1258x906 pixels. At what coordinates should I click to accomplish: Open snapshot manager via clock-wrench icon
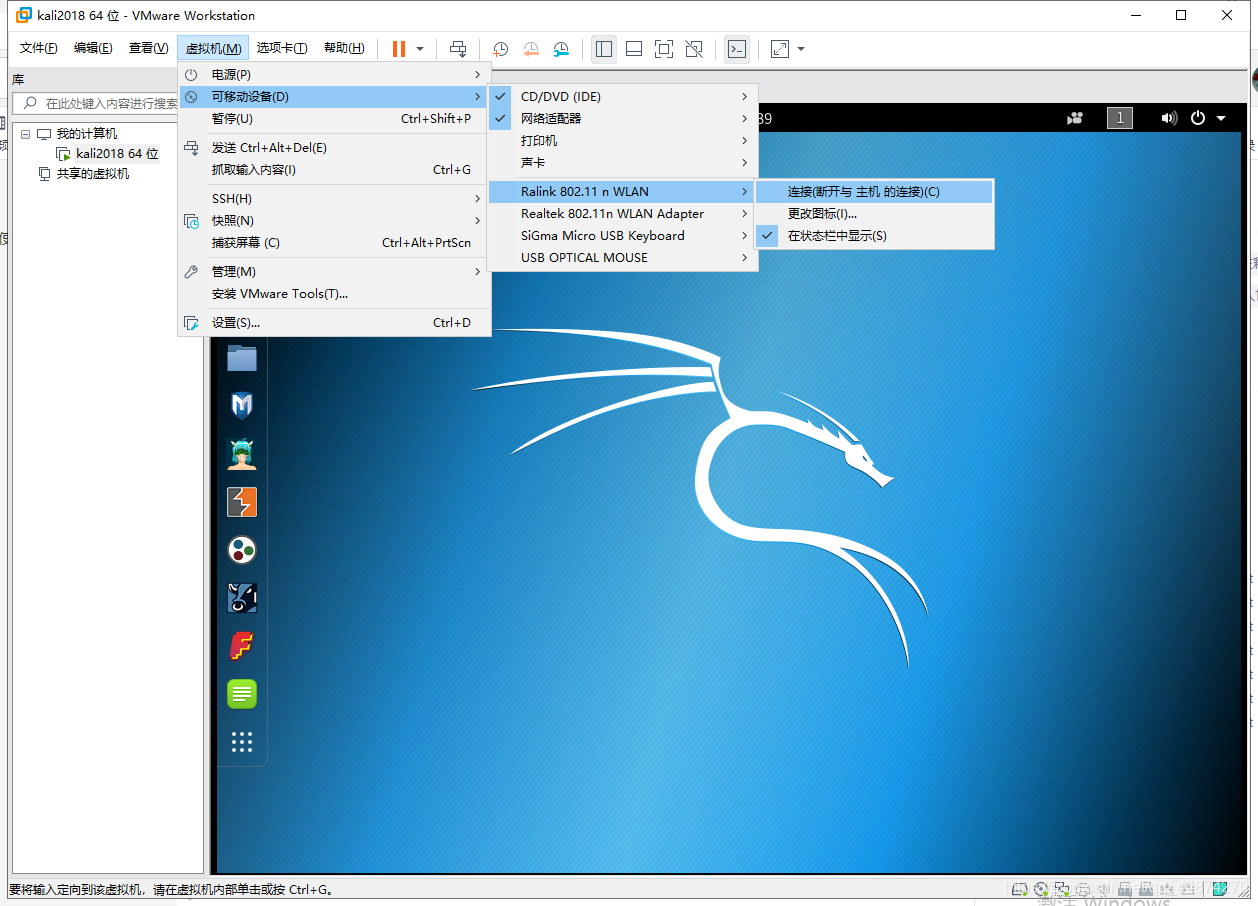562,49
